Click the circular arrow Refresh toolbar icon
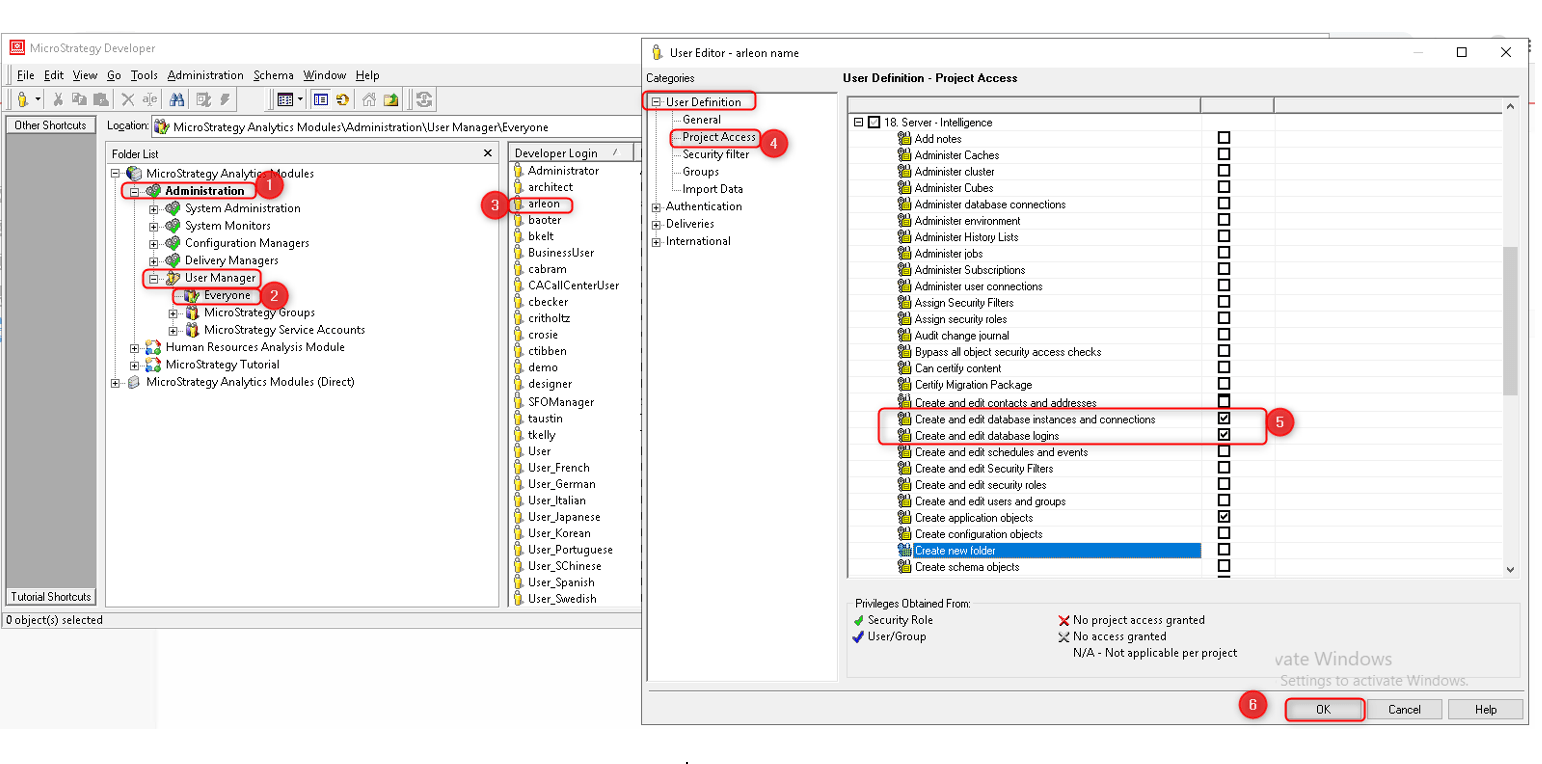 tap(343, 99)
